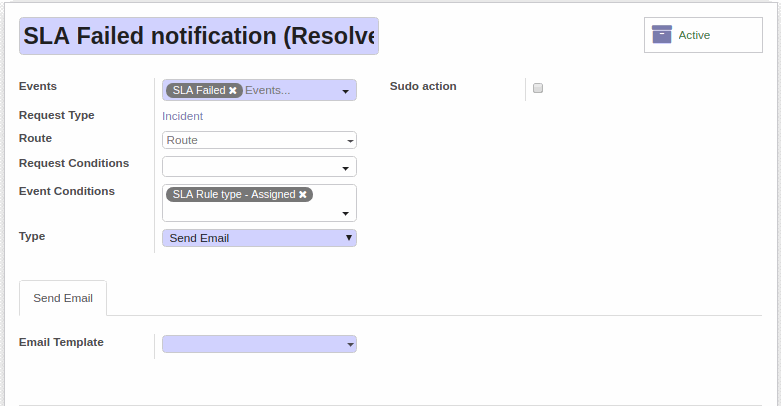The image size is (781, 406).
Task: Open the Event Conditions dropdown arrow
Action: click(x=345, y=214)
